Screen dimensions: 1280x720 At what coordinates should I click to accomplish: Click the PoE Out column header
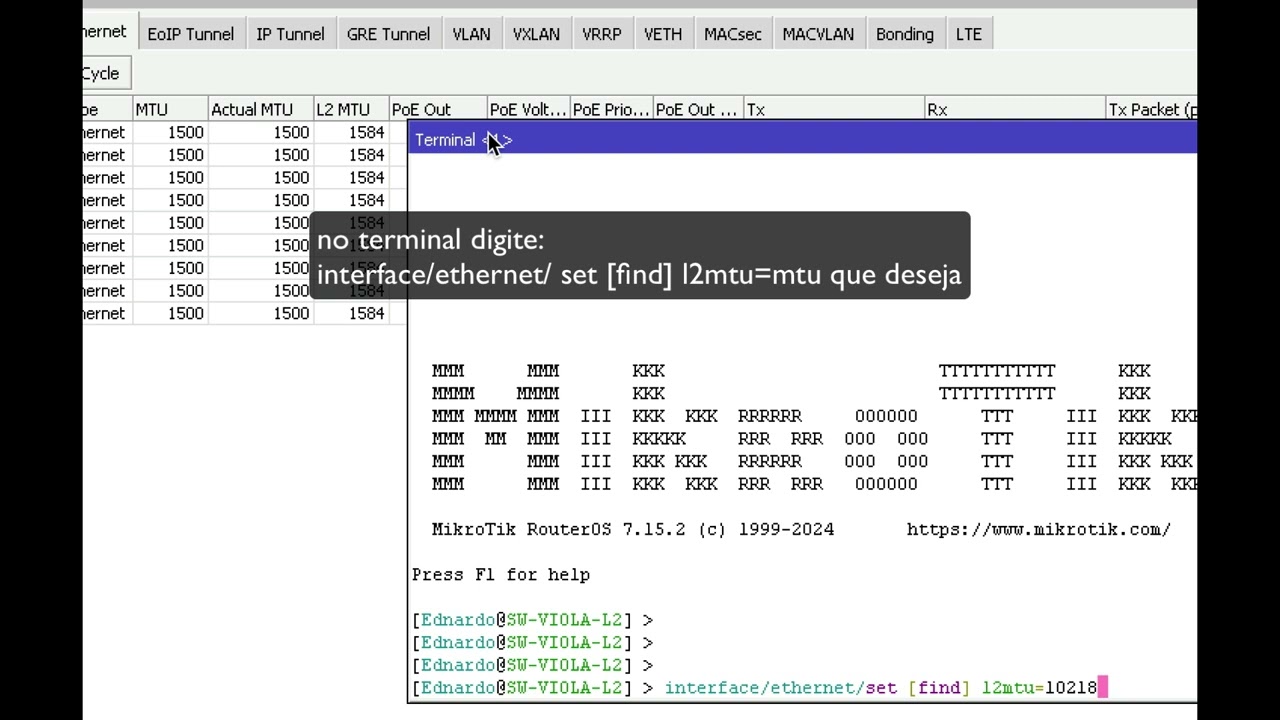437,110
